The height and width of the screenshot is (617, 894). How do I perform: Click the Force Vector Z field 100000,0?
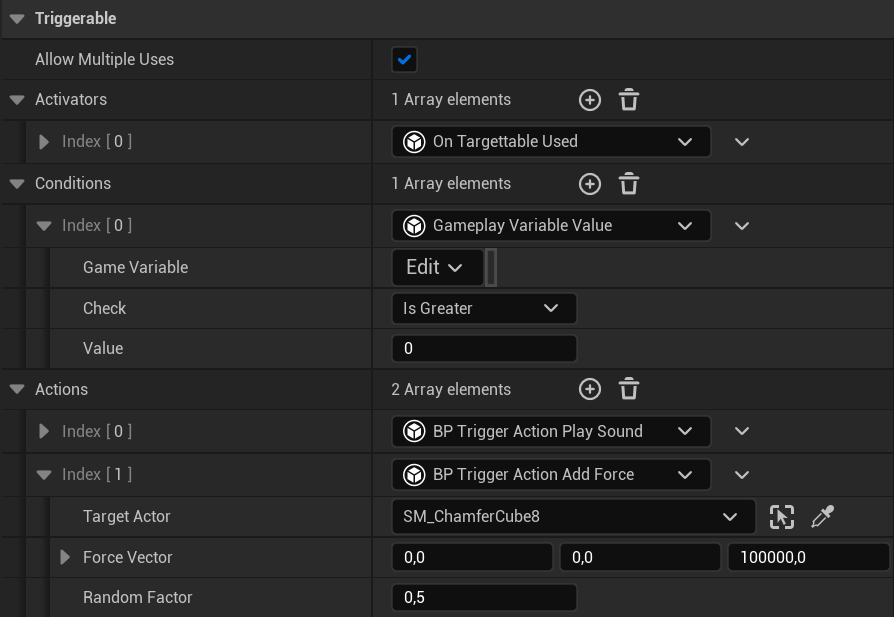coord(808,557)
